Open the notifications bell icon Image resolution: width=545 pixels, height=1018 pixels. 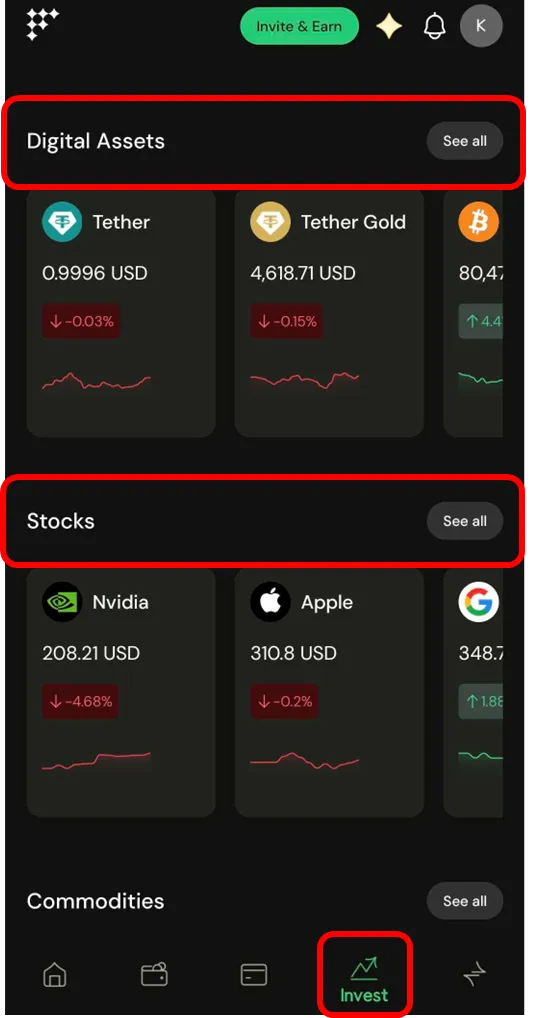[x=435, y=27]
